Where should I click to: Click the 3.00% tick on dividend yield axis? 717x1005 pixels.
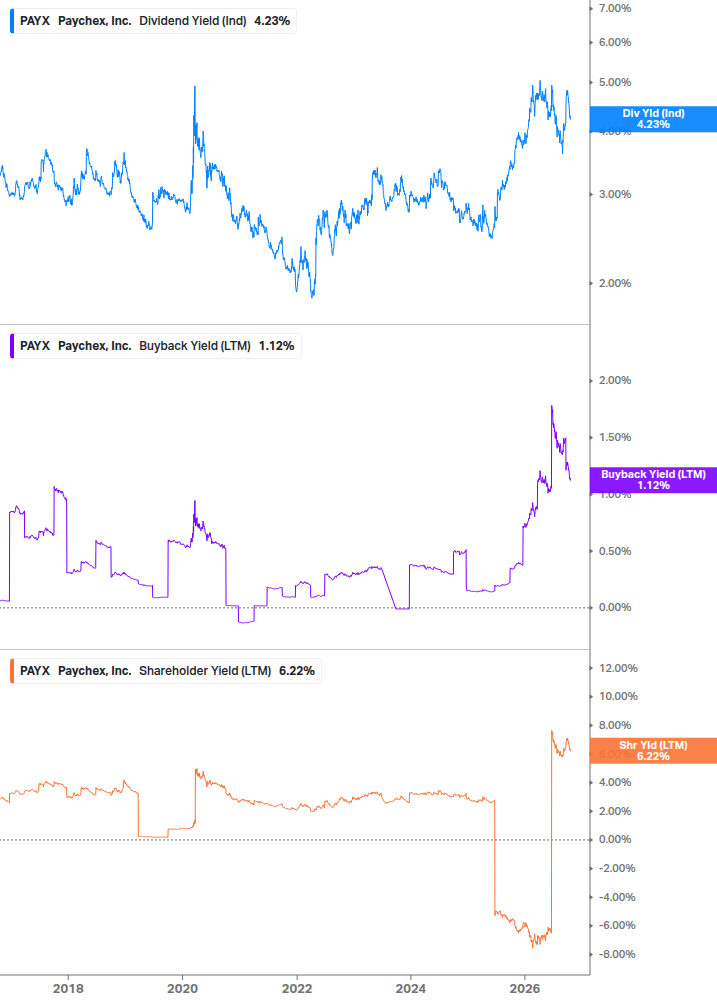pos(614,194)
